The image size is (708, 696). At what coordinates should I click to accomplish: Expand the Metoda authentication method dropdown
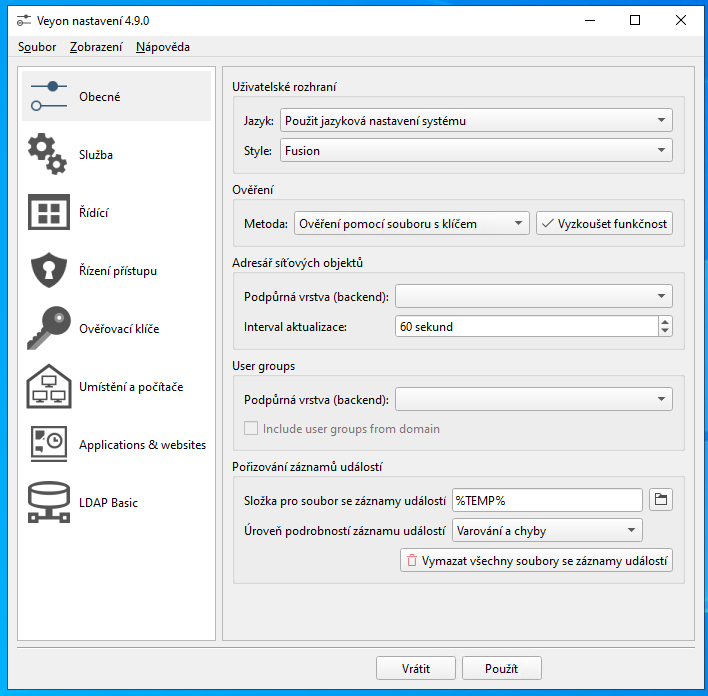[411, 224]
